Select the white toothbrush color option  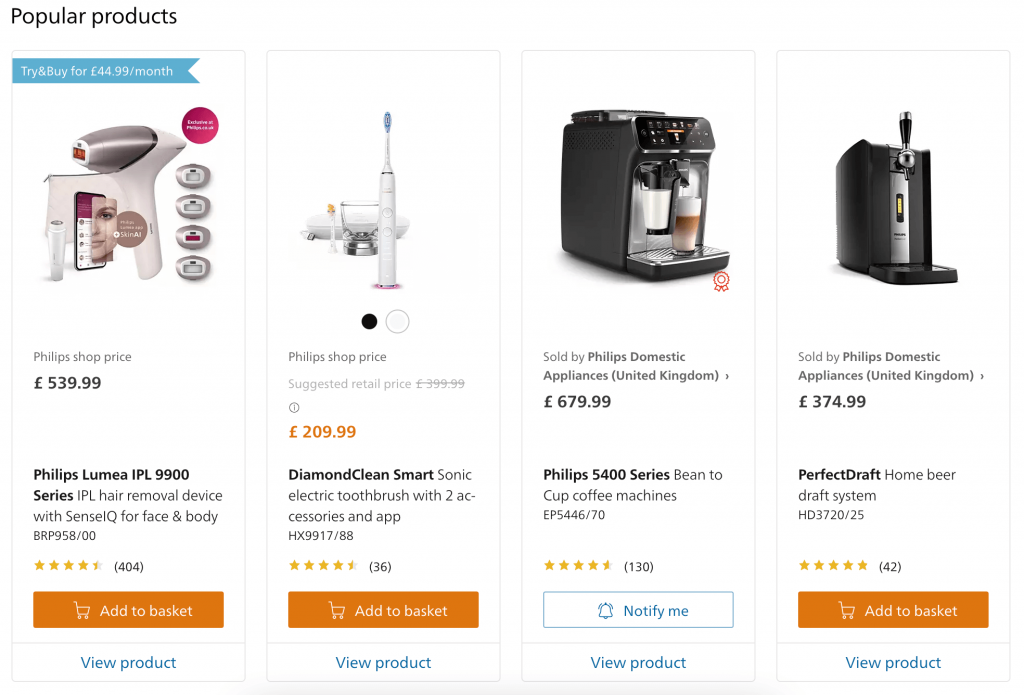(397, 321)
